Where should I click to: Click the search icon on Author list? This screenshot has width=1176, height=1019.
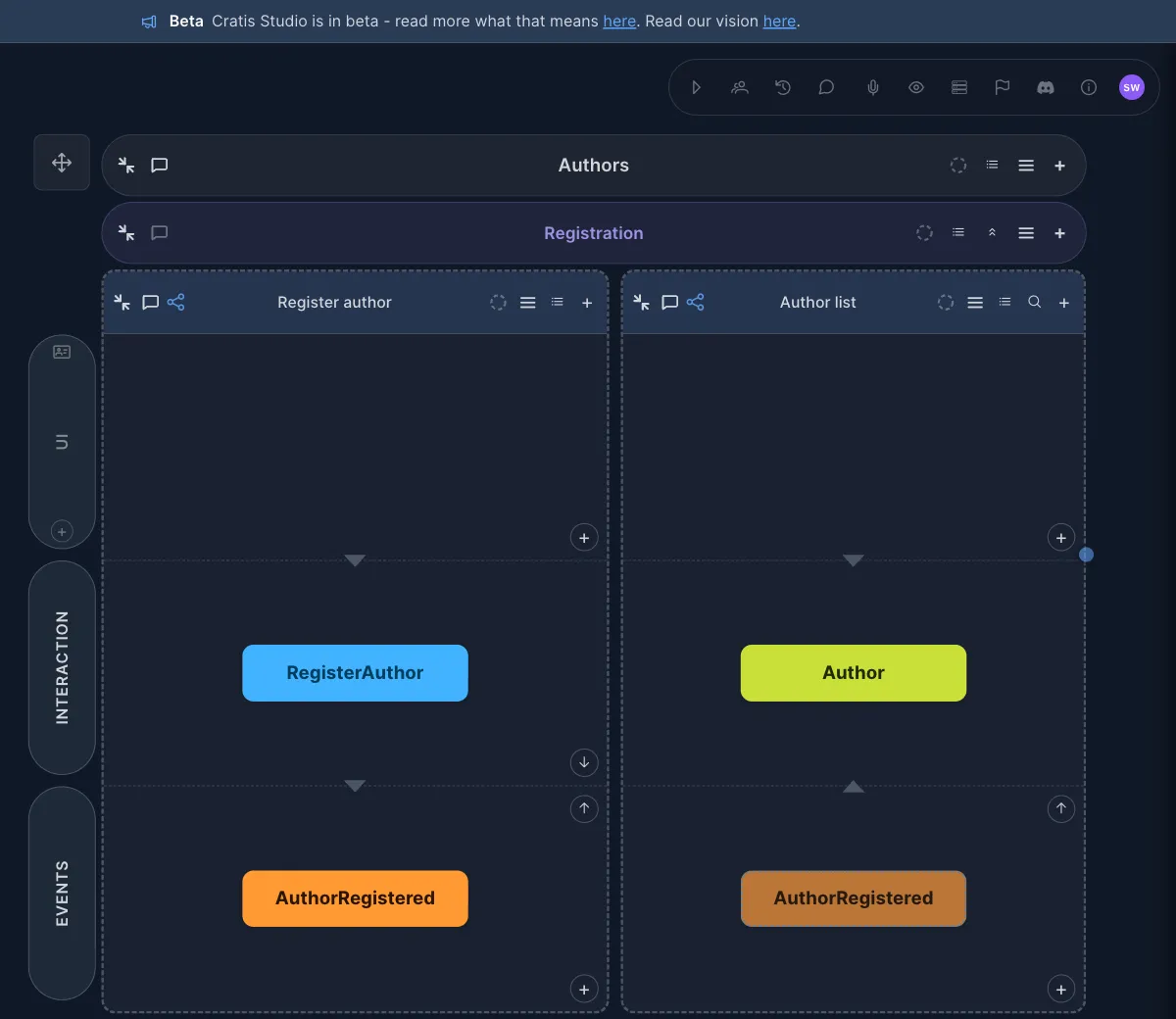pos(1034,302)
